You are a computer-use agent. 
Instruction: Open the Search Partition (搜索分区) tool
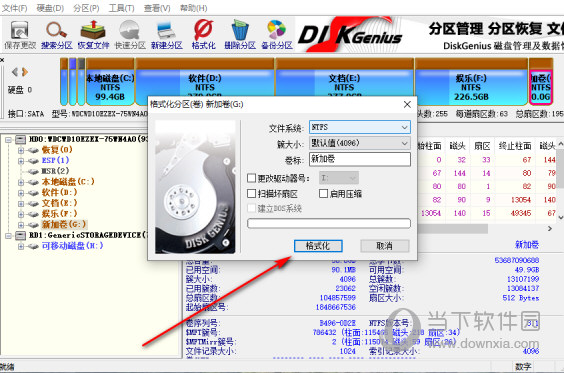pos(56,35)
